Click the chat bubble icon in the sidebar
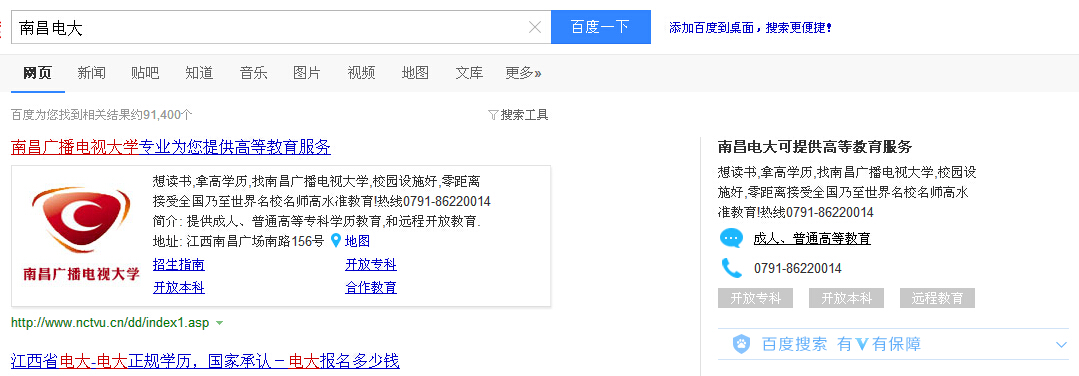 click(x=731, y=238)
